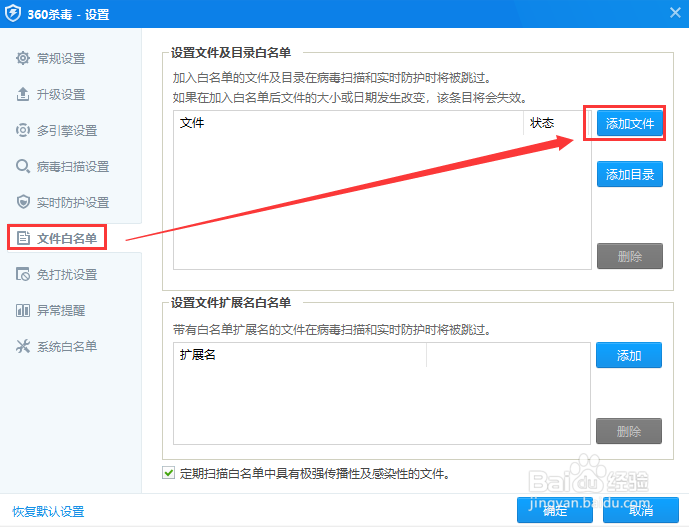The height and width of the screenshot is (527, 689).
Task: Click the upload icon for 升级设置
Action: [23, 94]
